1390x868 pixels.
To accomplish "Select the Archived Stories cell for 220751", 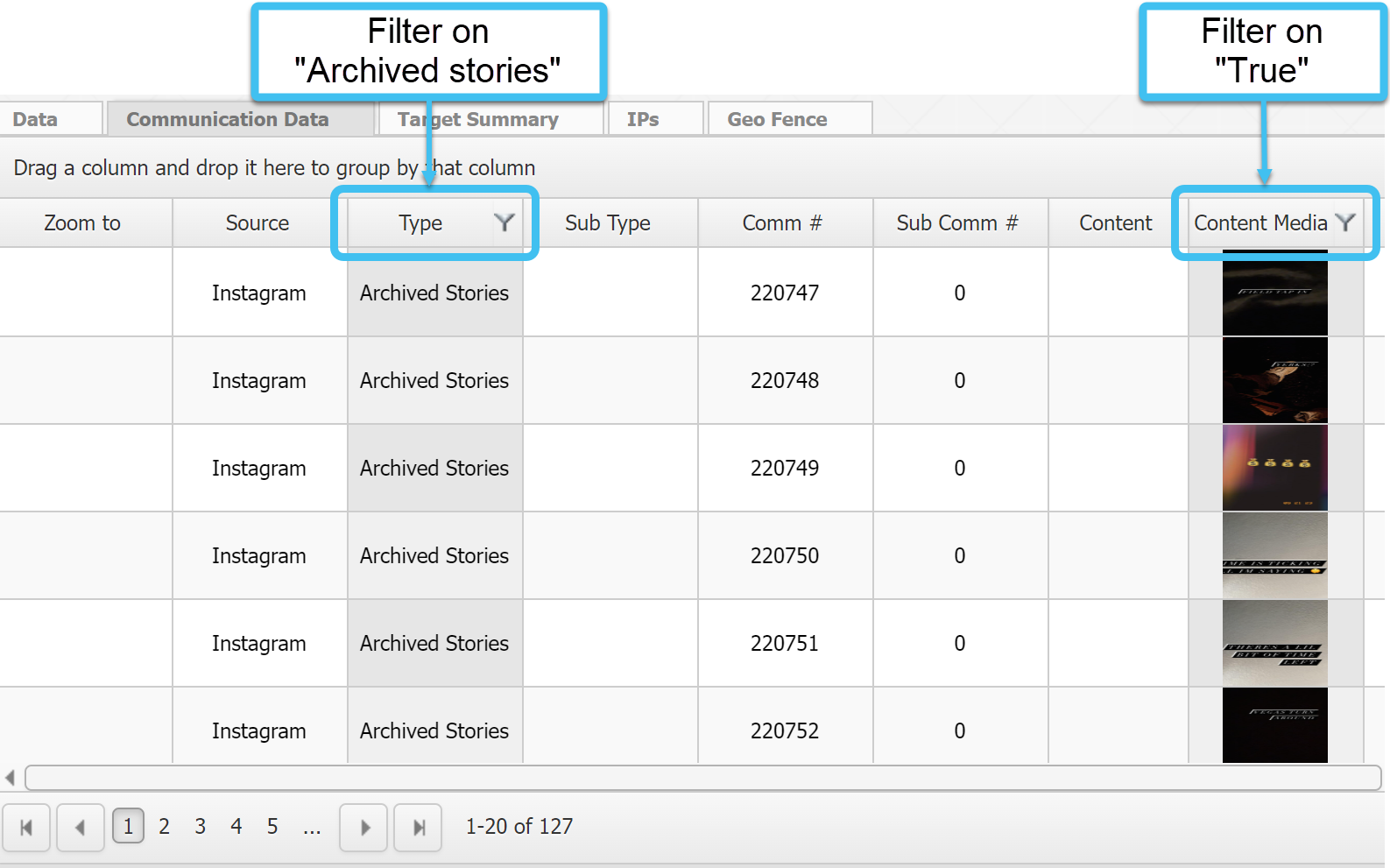I will pyautogui.click(x=434, y=644).
